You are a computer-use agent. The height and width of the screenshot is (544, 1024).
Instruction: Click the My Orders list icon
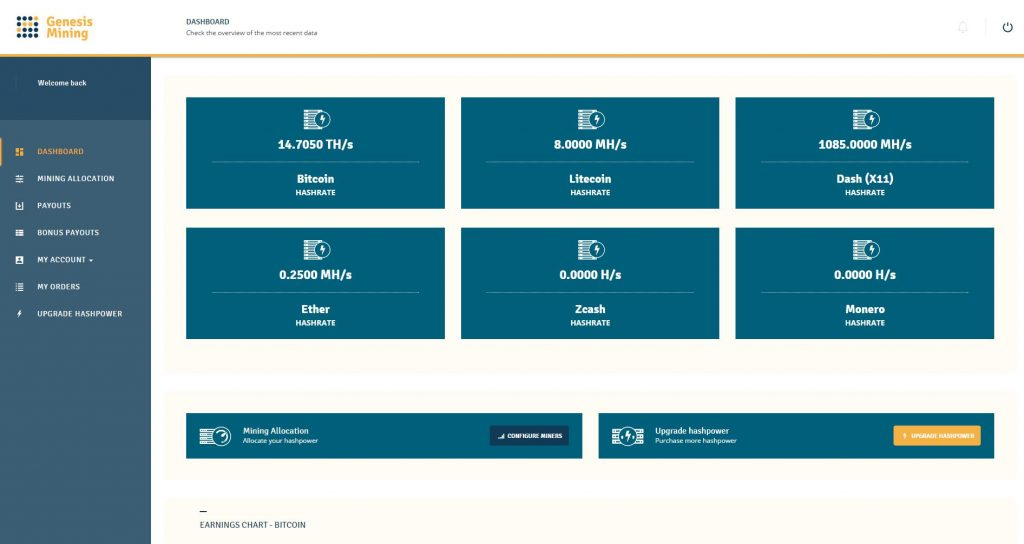pos(20,287)
